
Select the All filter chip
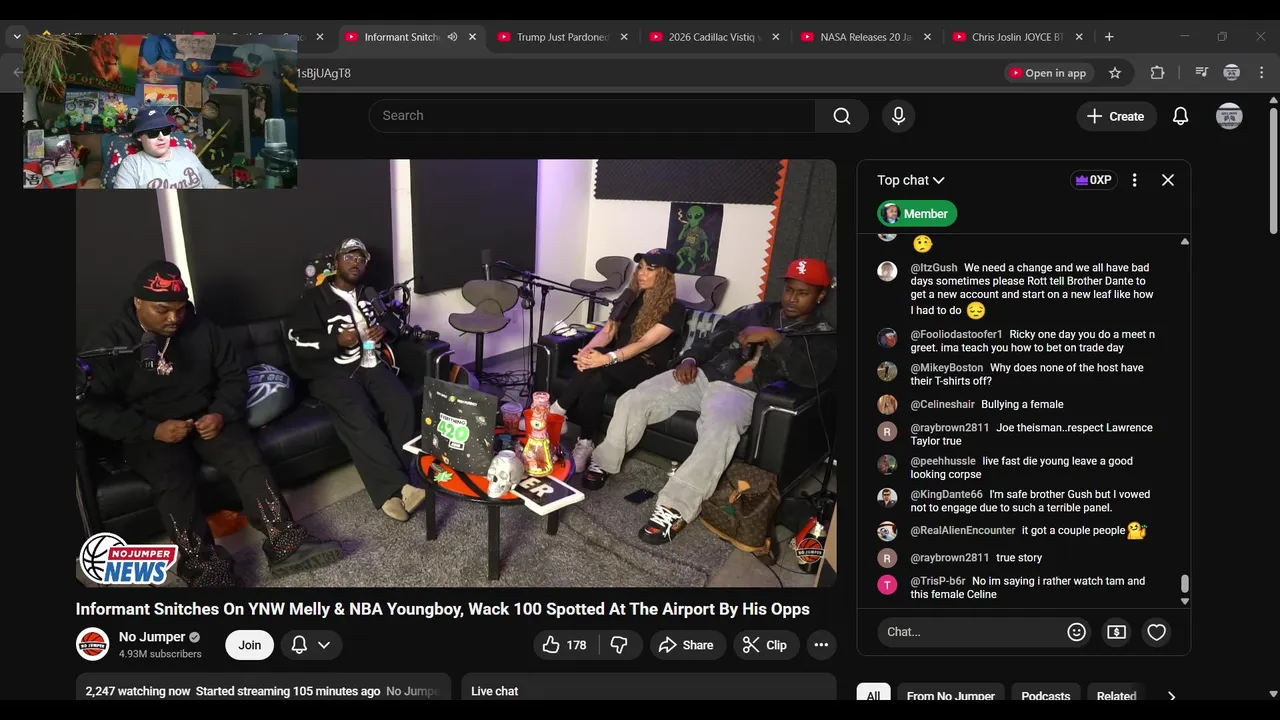point(873,696)
